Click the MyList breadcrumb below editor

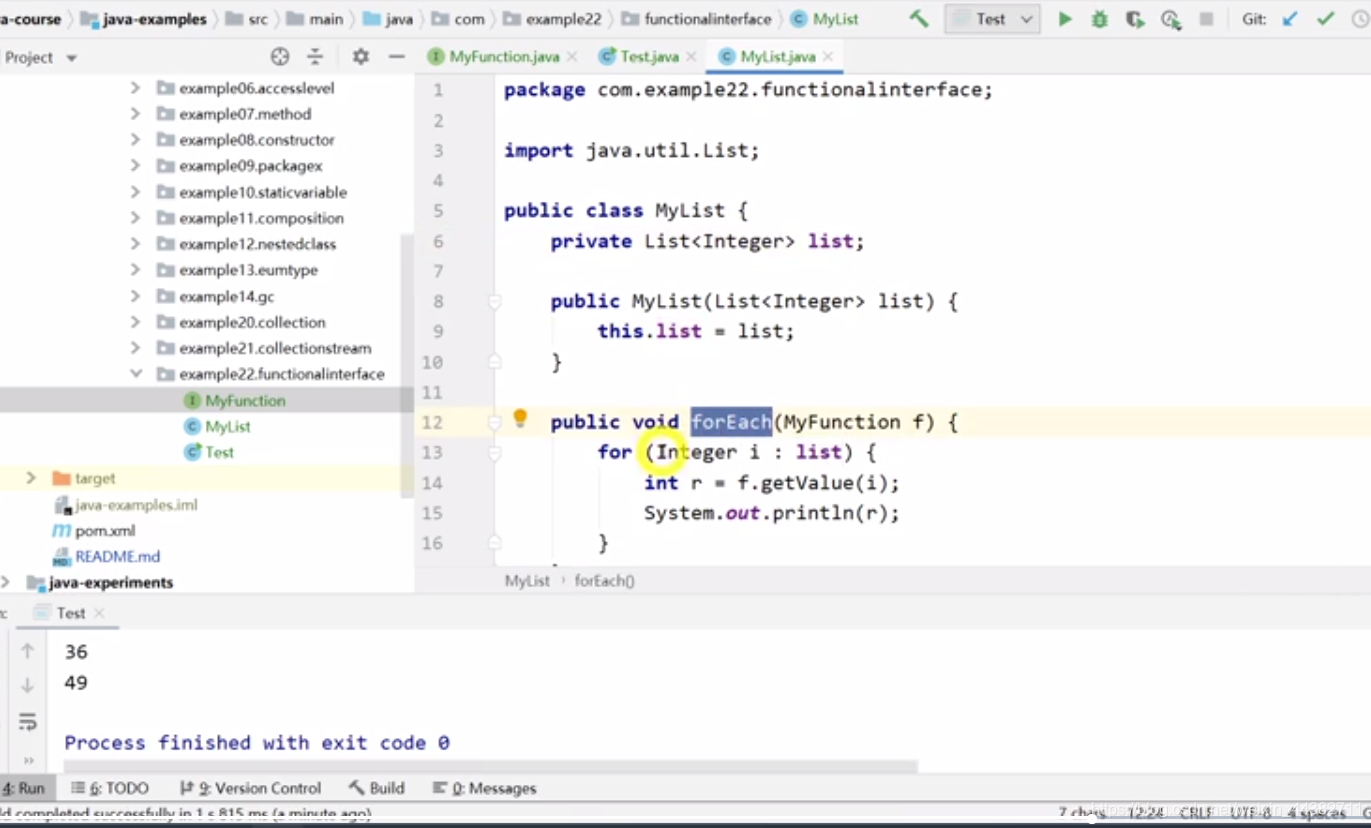527,581
